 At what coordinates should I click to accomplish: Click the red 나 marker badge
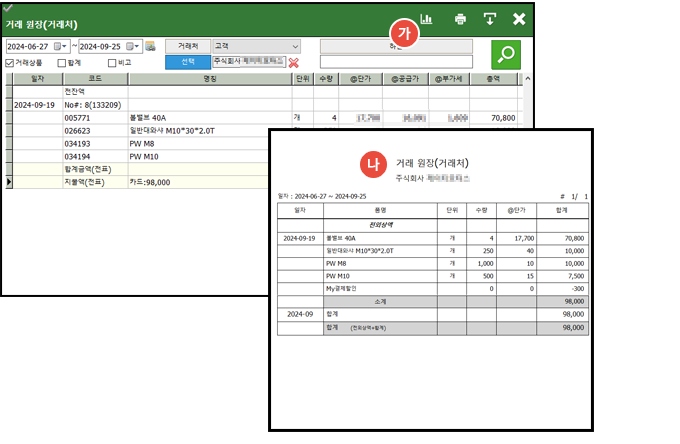(377, 163)
